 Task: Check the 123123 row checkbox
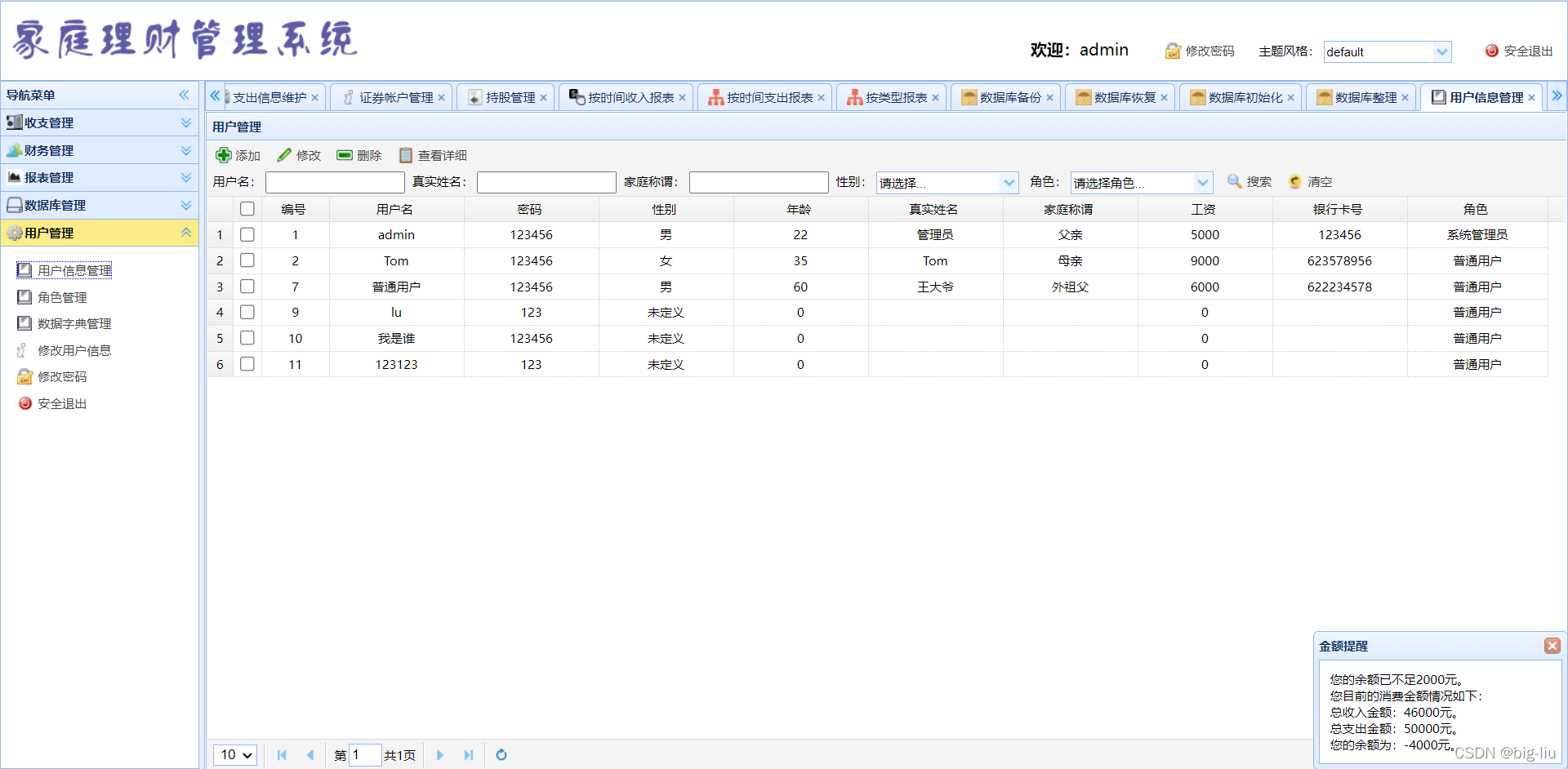point(247,364)
